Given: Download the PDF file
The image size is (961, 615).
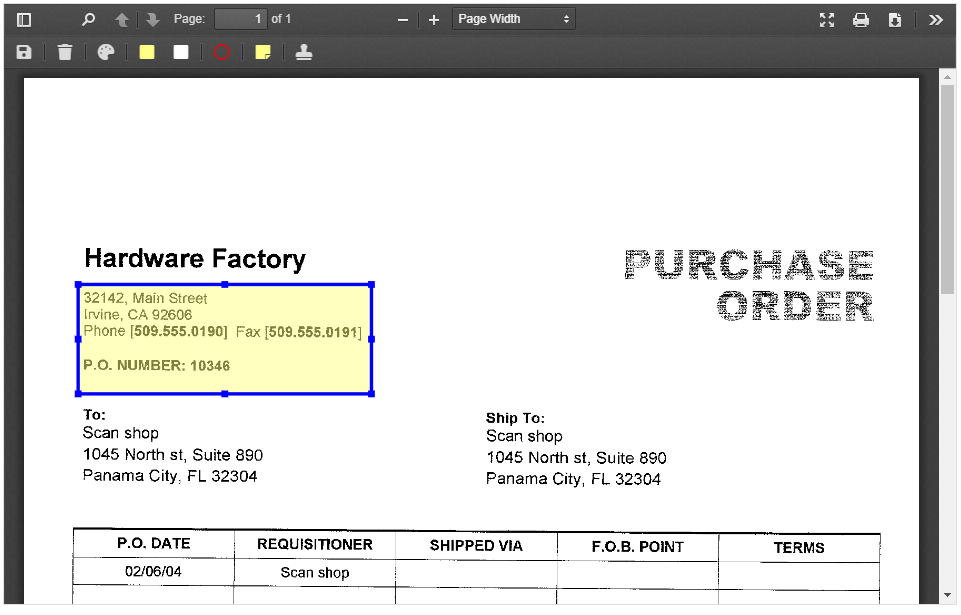Looking at the screenshot, I should (895, 19).
